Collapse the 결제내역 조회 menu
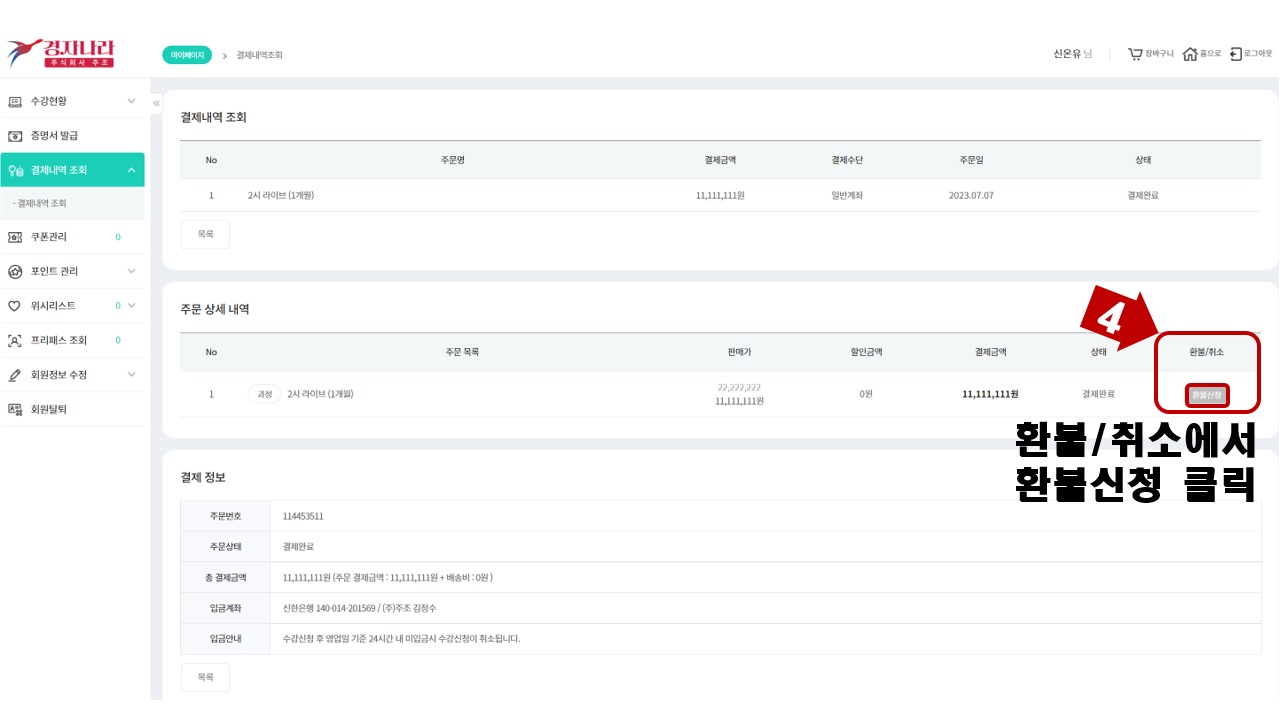 [131, 170]
